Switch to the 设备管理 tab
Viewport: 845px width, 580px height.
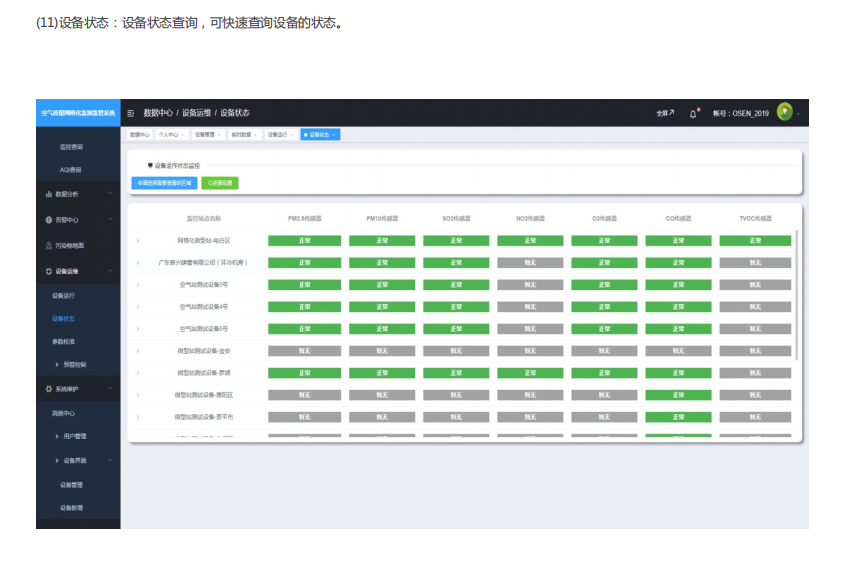pos(204,134)
